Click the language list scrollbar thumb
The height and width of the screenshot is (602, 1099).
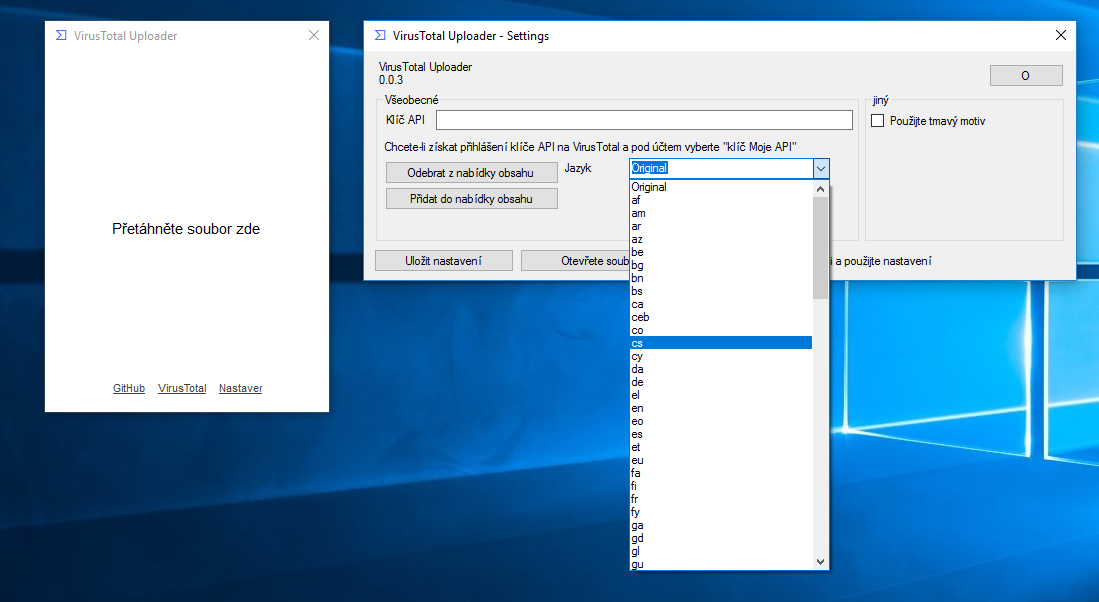[821, 248]
